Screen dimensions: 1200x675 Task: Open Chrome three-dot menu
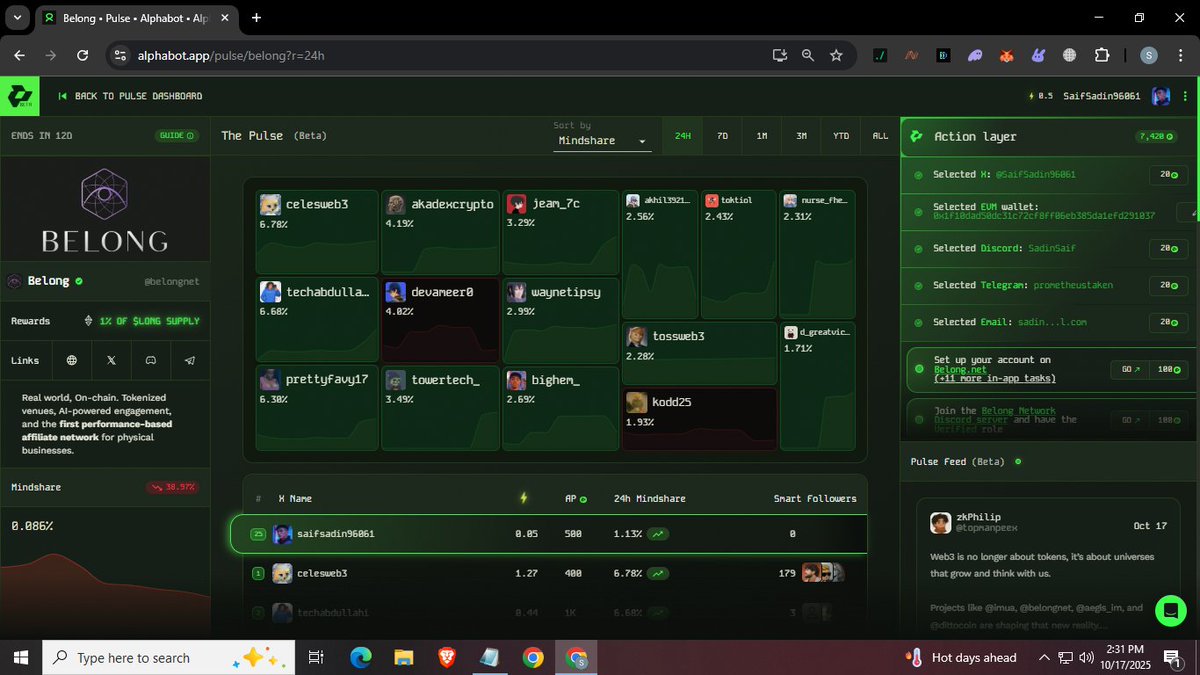[1179, 55]
